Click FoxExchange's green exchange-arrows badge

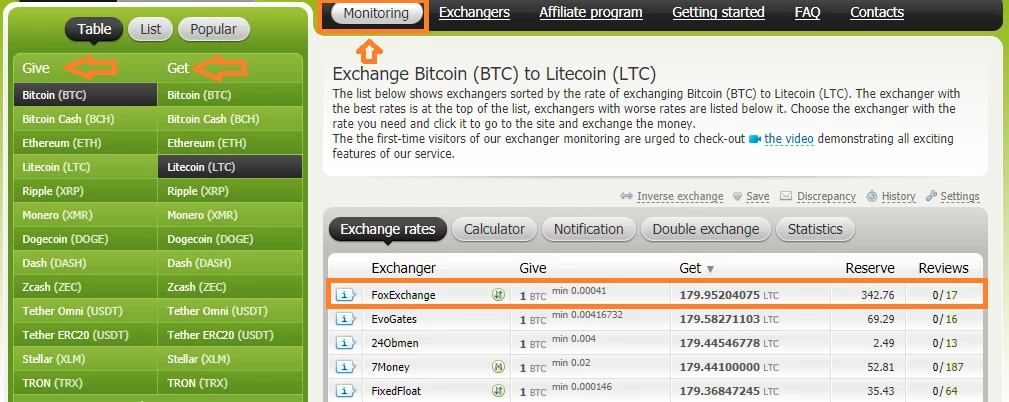pyautogui.click(x=498, y=295)
